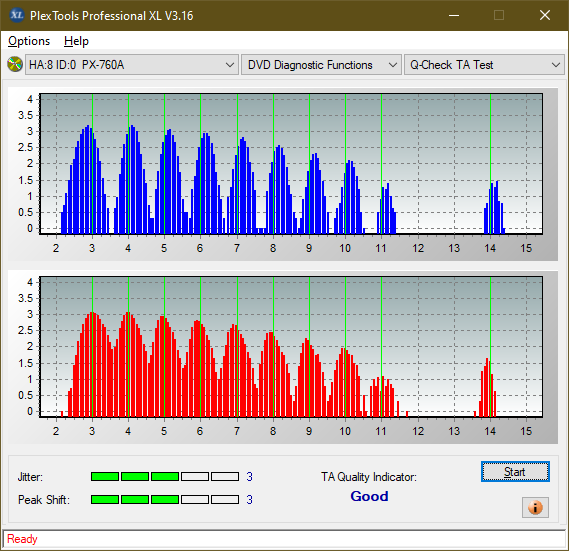The image size is (569, 551).
Task: Expand the Q-Check TA Test dropdown
Action: tap(484, 65)
